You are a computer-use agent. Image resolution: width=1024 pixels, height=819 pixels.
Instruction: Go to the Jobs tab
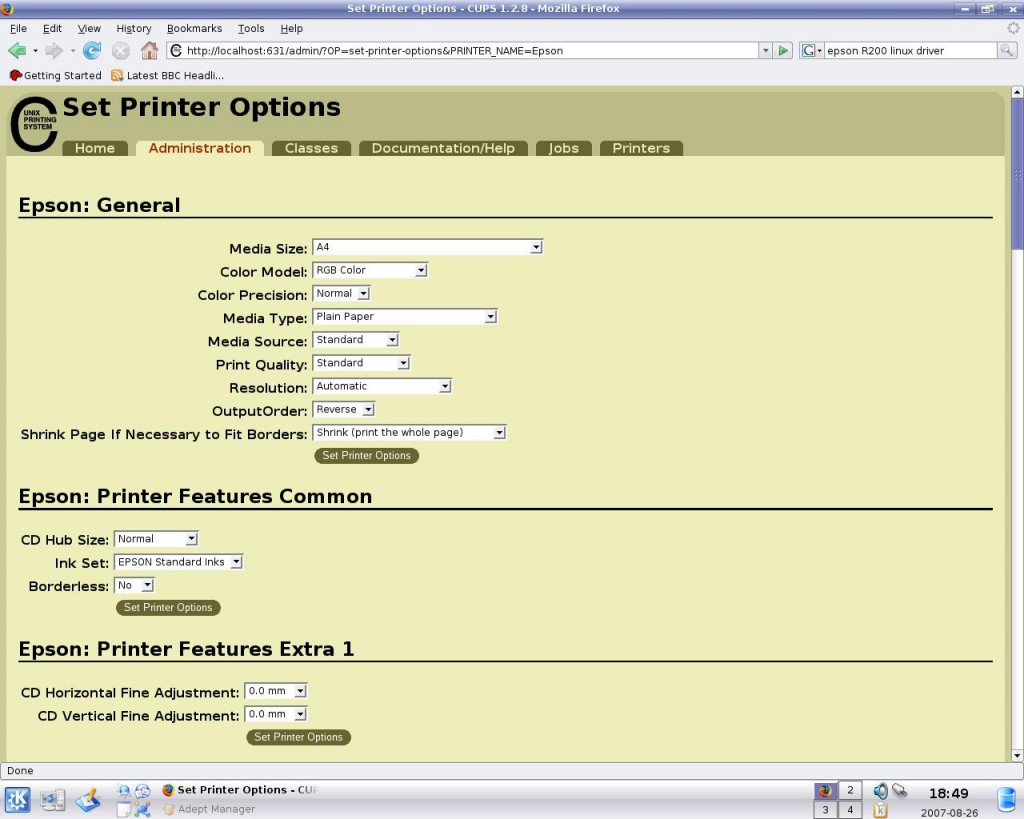click(x=564, y=148)
